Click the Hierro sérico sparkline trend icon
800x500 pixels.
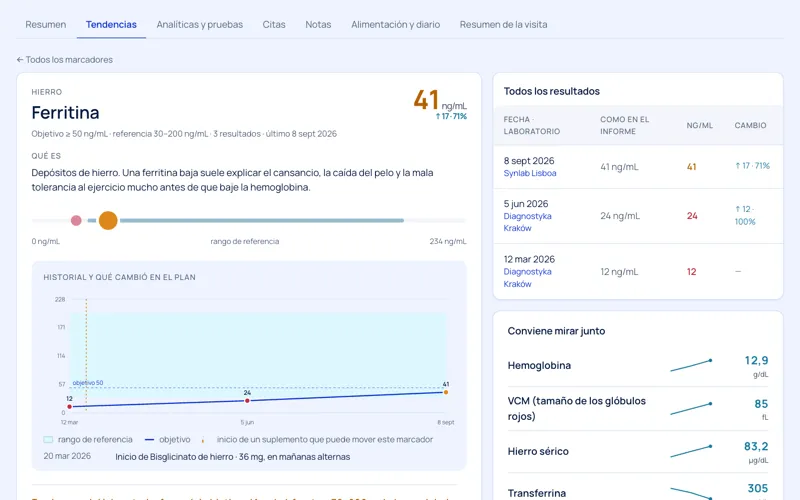tap(691, 451)
